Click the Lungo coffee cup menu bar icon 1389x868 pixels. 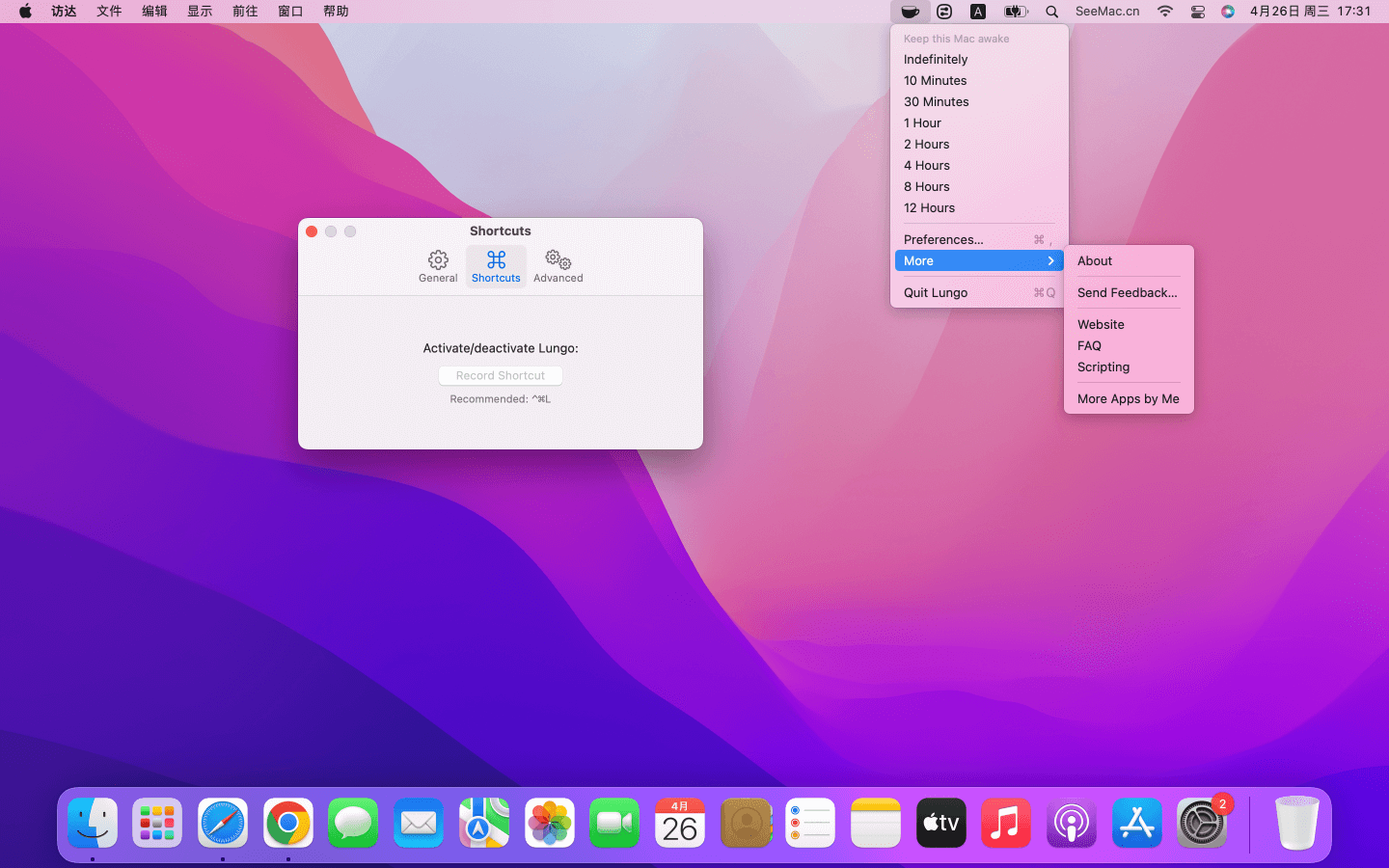pos(910,12)
